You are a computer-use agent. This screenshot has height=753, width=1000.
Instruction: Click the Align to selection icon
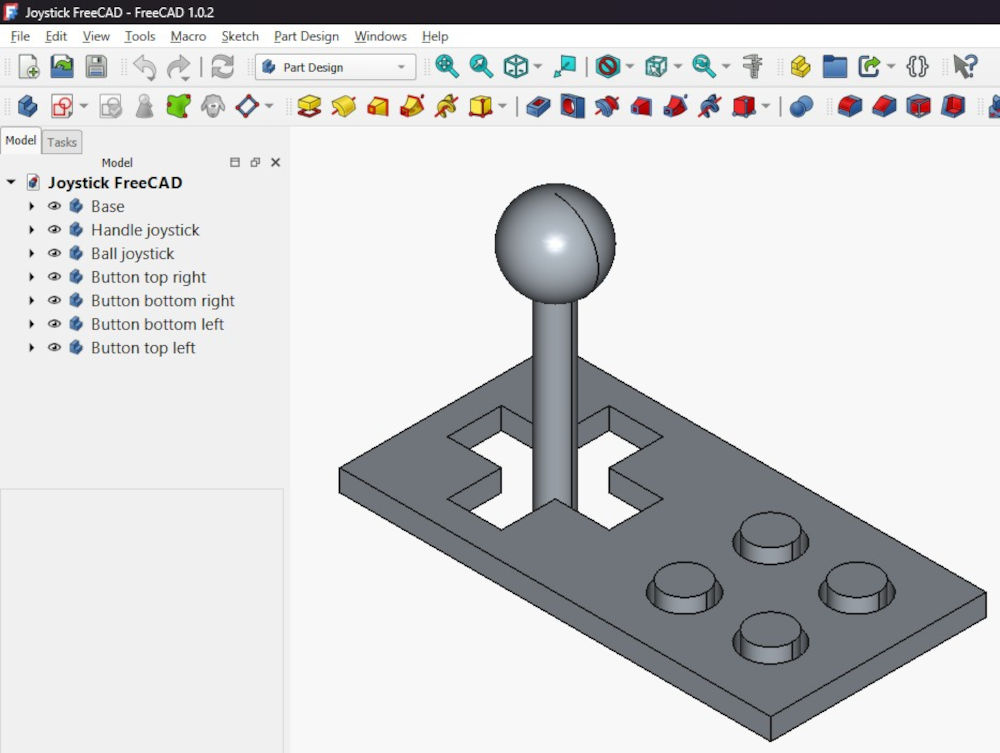click(x=564, y=66)
